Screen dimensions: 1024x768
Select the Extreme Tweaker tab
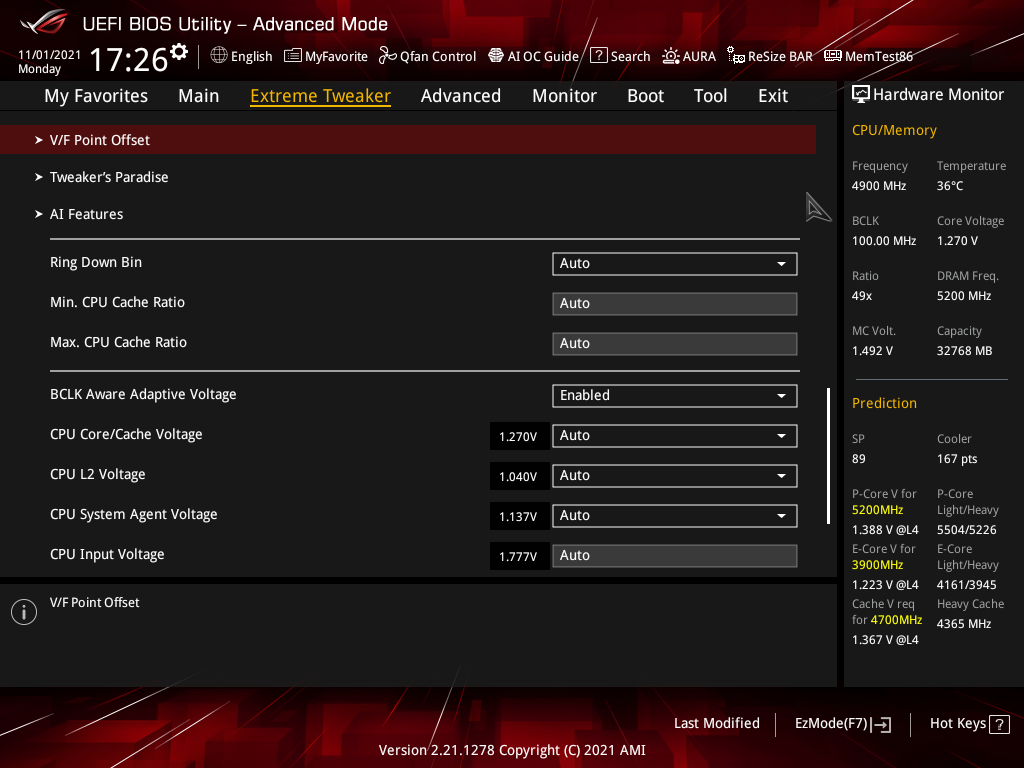(x=321, y=96)
